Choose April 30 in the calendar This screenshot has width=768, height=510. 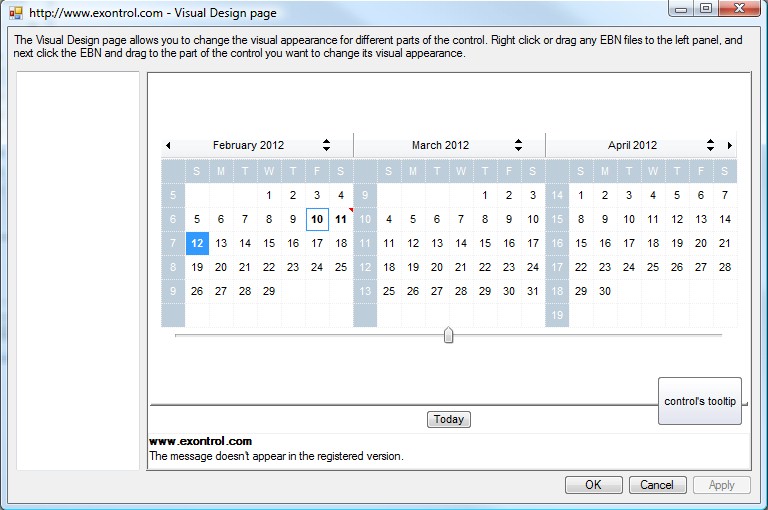click(x=605, y=291)
